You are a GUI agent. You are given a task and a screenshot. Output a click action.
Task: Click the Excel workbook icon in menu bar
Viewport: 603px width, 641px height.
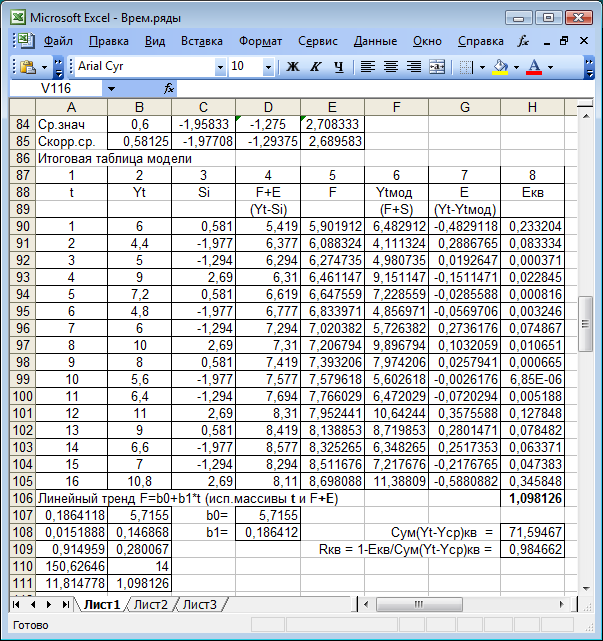click(x=25, y=40)
